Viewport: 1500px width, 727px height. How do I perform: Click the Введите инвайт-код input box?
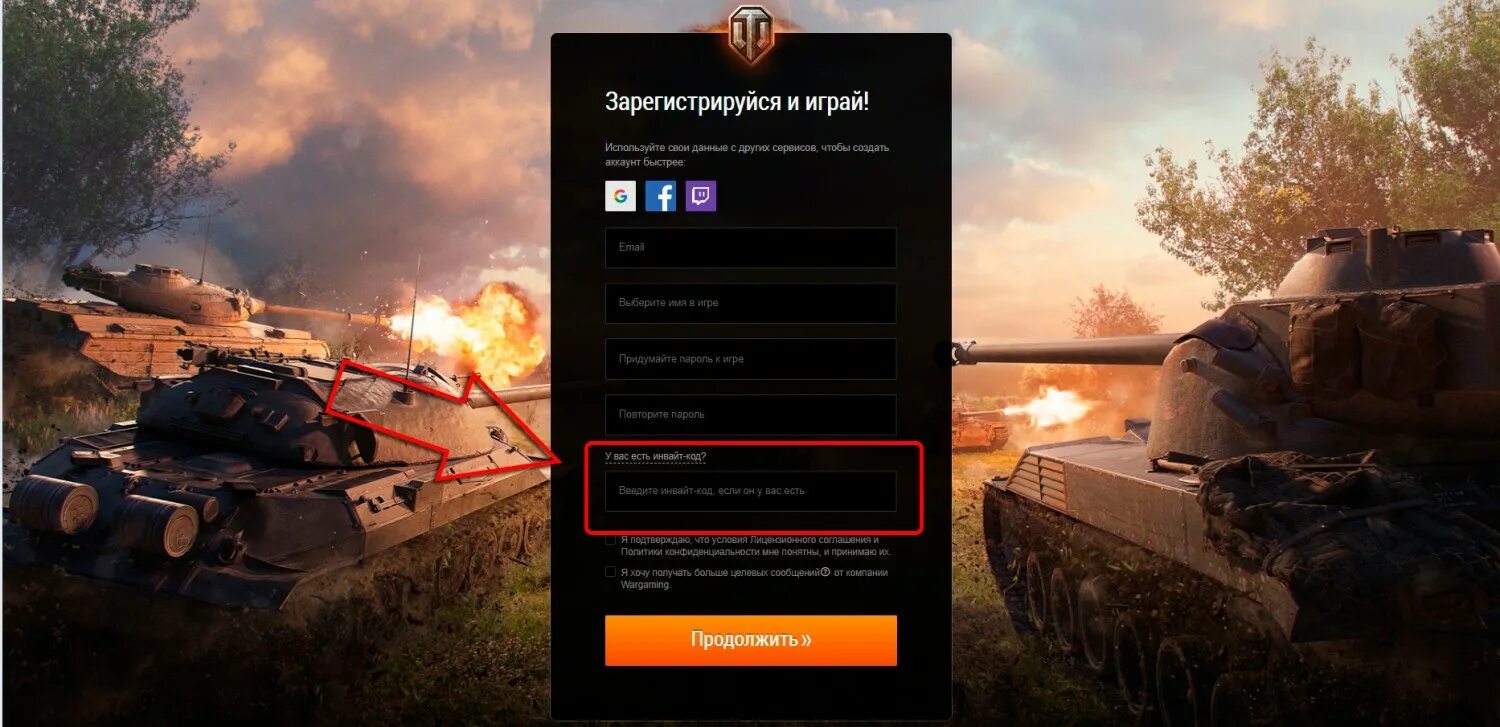tap(750, 491)
